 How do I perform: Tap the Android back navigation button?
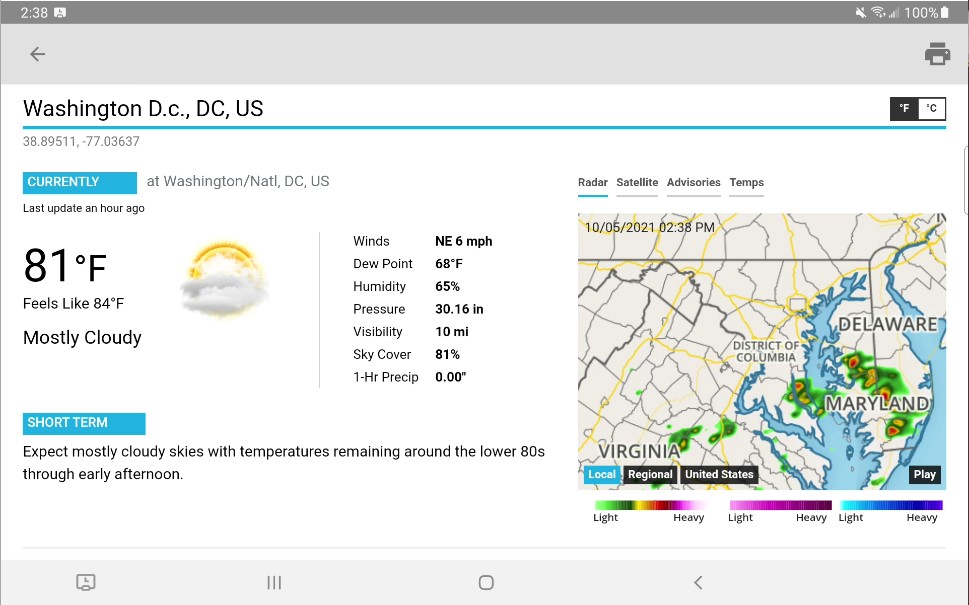pos(698,583)
